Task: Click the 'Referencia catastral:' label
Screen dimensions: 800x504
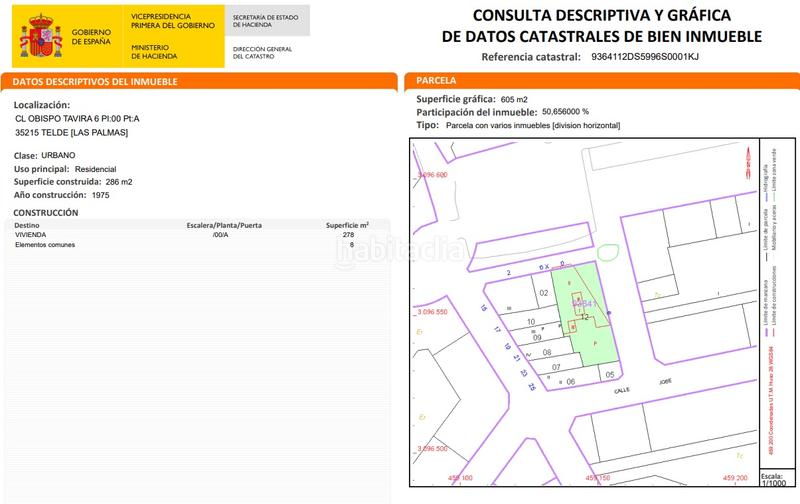Action: tap(531, 57)
